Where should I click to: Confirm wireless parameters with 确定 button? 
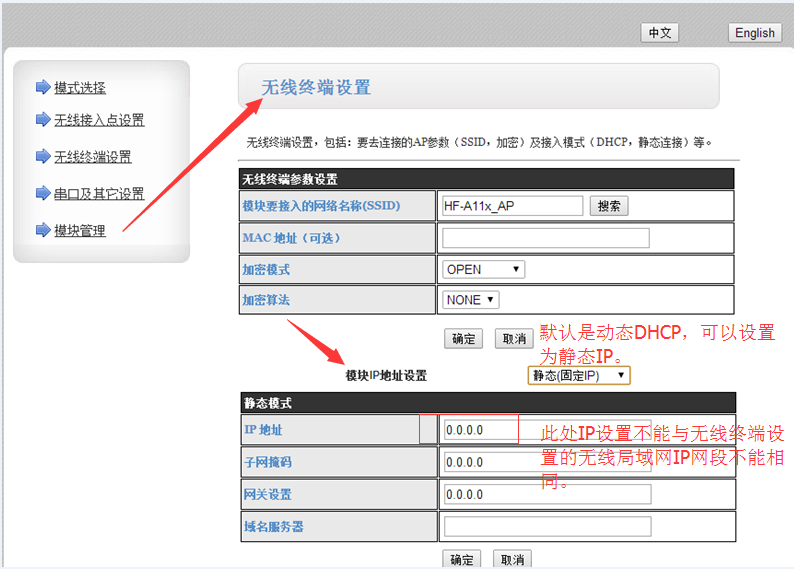(x=464, y=339)
